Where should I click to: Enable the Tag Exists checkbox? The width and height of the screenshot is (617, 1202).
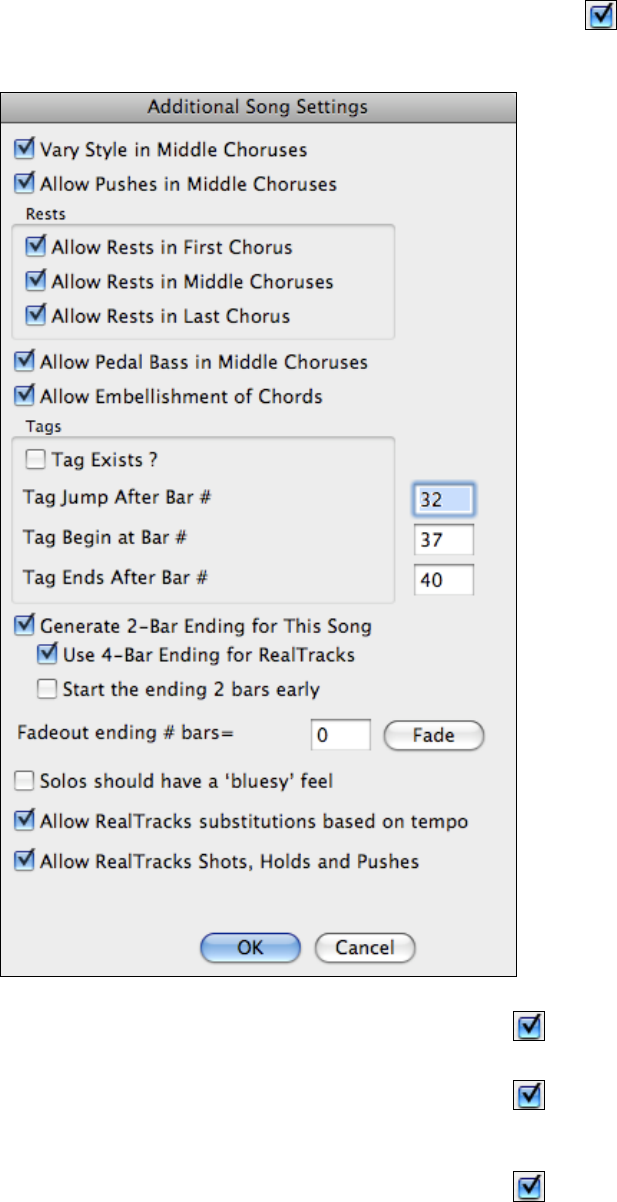pyautogui.click(x=37, y=460)
